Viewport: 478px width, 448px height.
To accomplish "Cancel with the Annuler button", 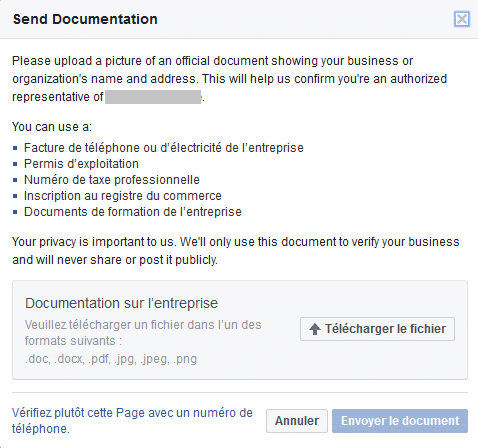I will 297,421.
